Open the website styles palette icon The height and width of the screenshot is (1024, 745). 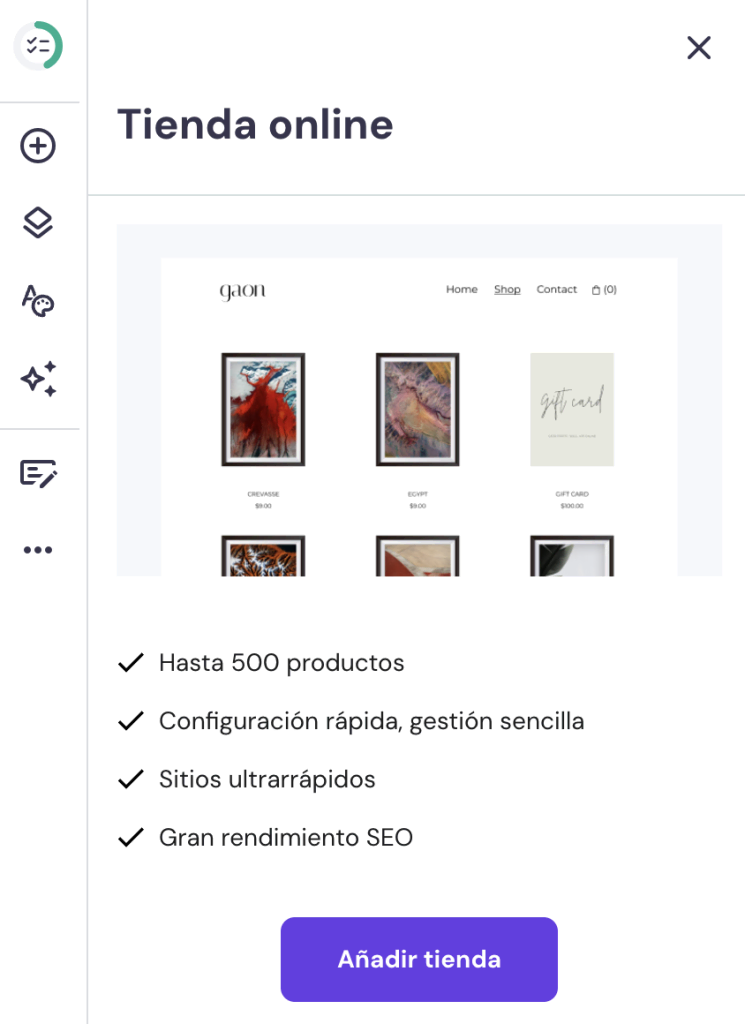click(38, 300)
